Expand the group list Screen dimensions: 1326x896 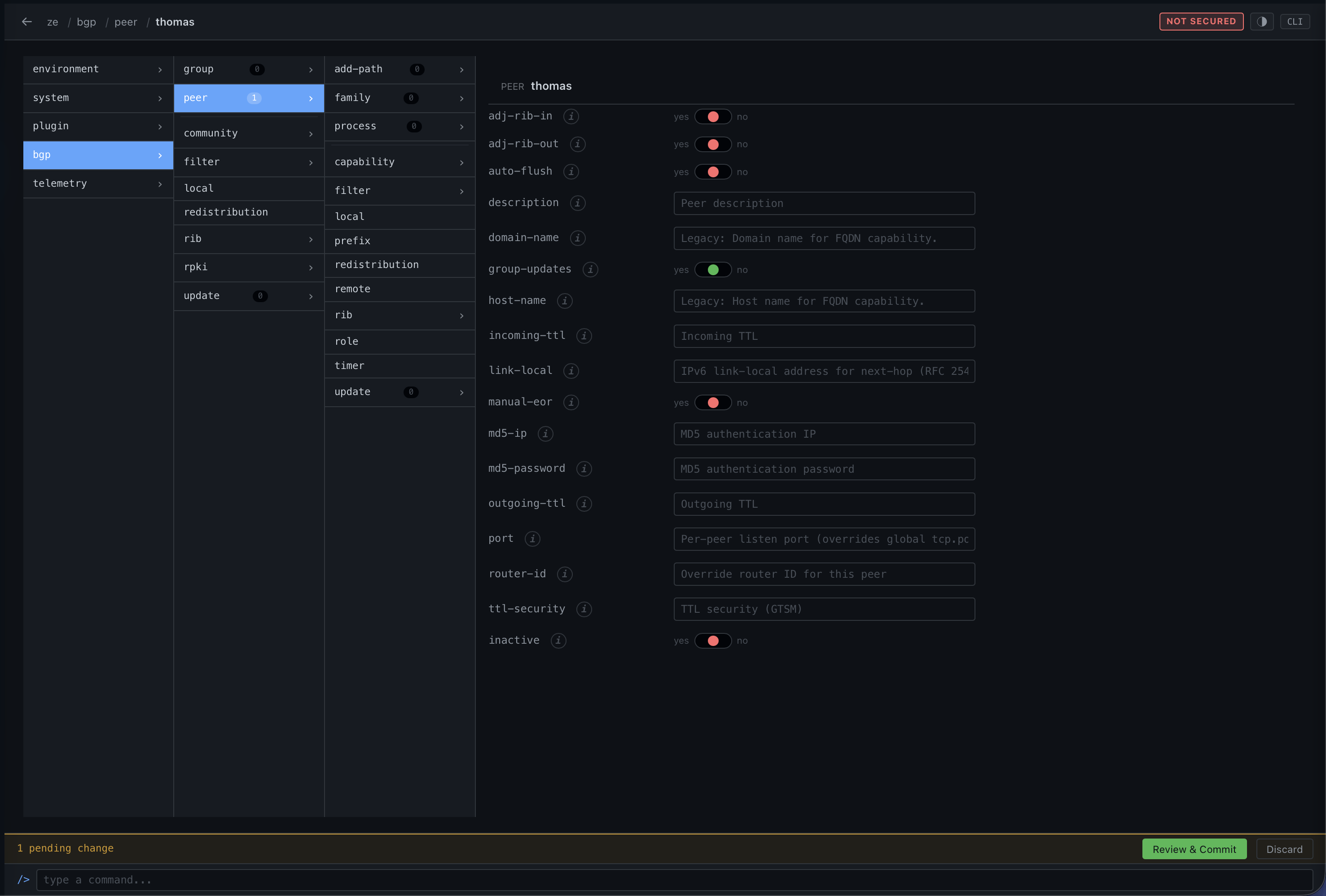point(249,69)
